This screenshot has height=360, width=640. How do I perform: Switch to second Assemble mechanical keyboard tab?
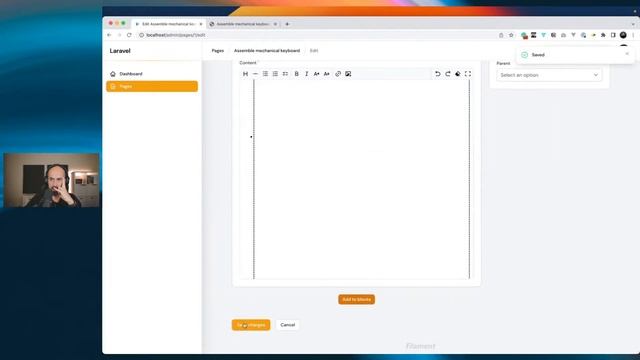243,24
